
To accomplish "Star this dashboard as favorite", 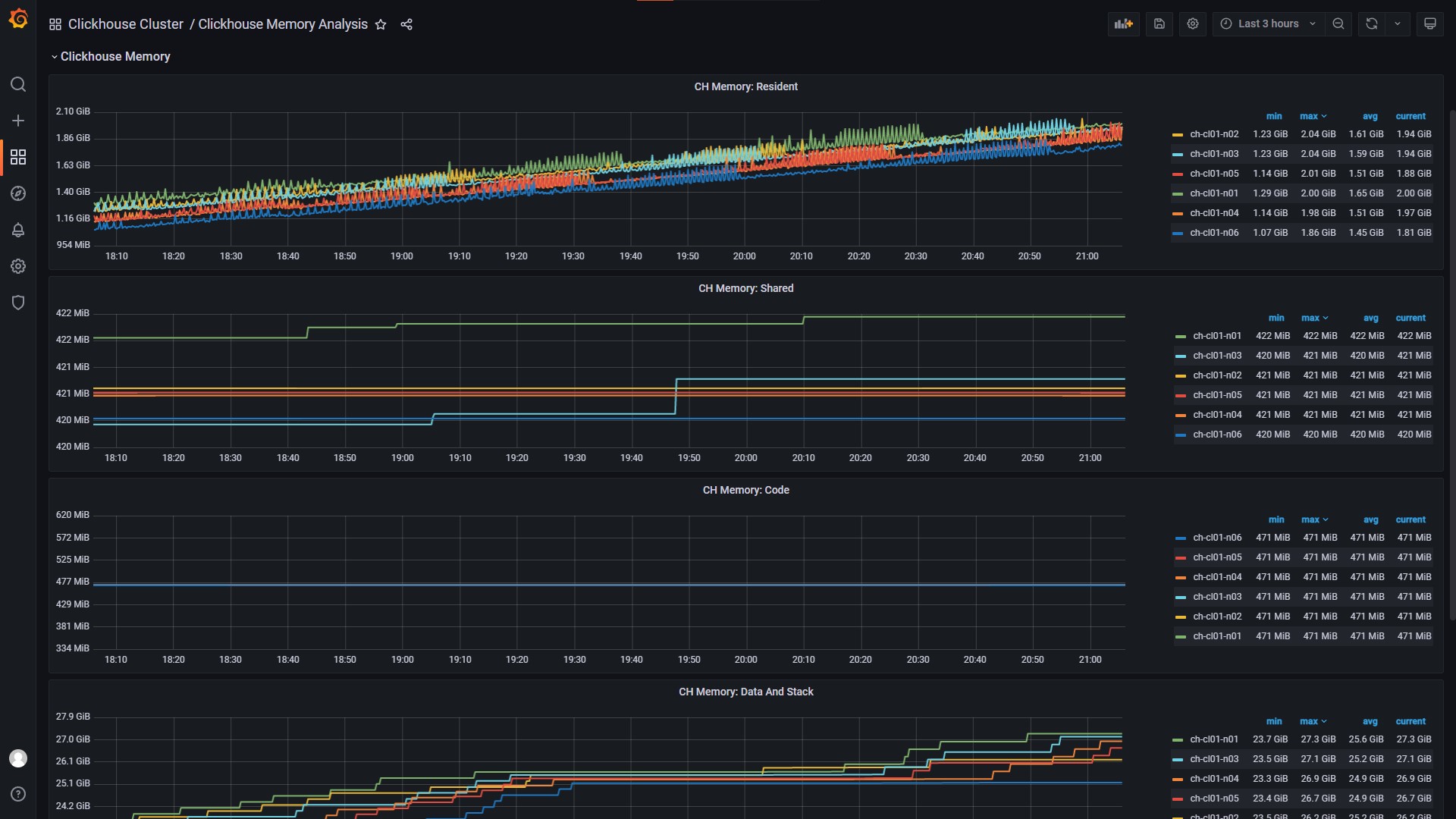I will (381, 24).
